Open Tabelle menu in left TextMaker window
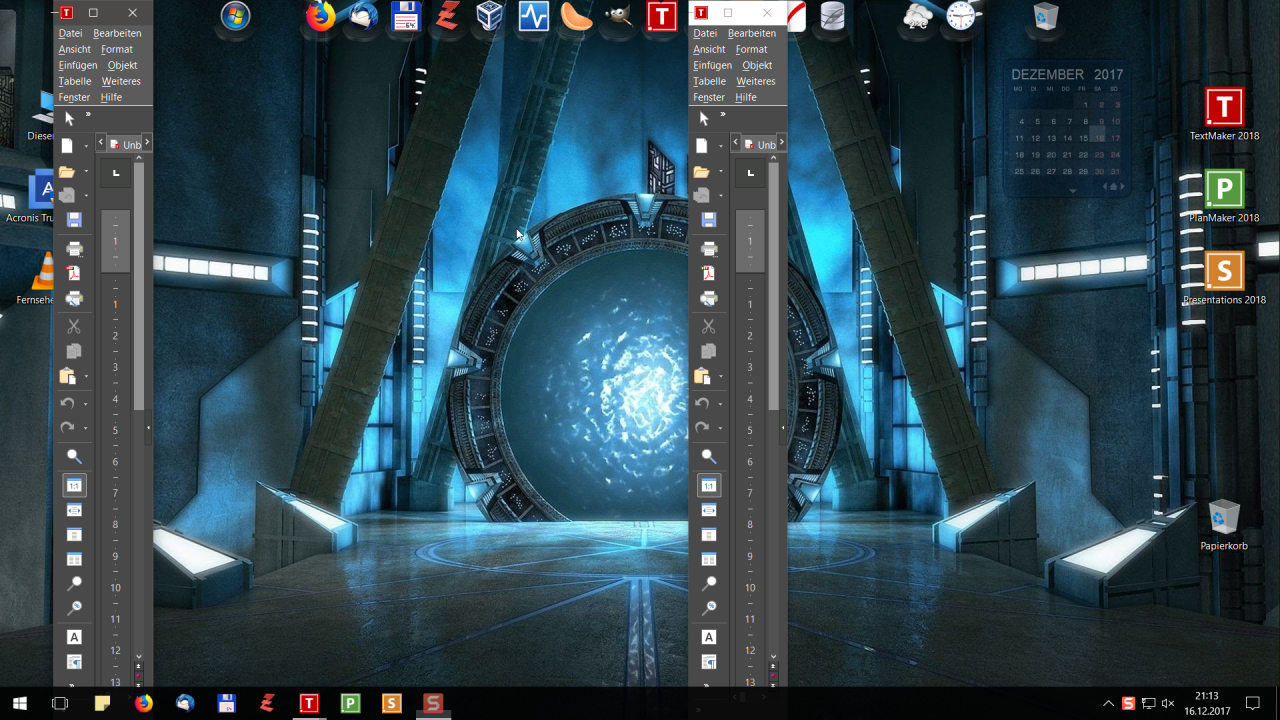The width and height of the screenshot is (1280, 720). [x=75, y=81]
